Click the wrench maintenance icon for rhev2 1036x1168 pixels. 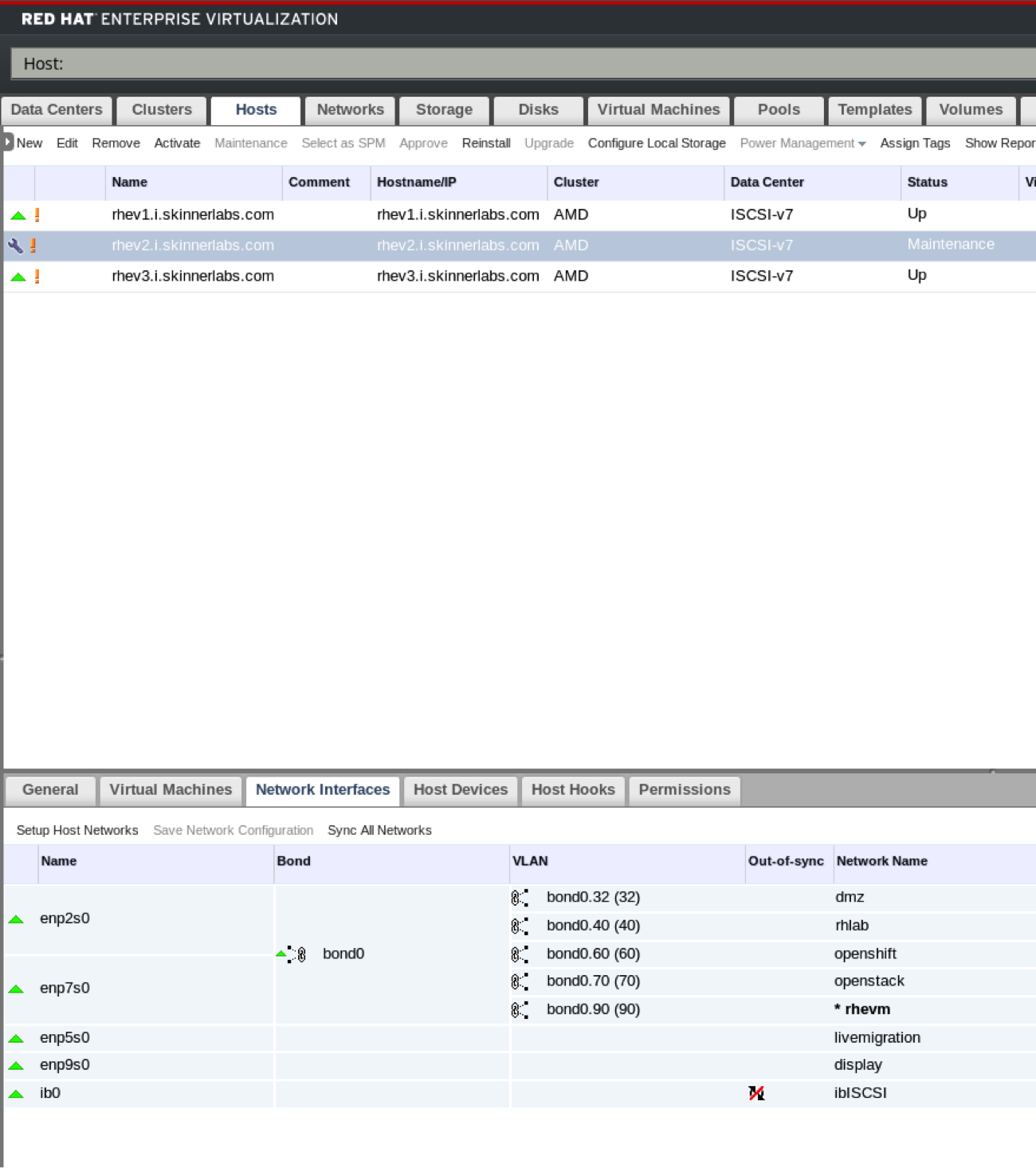[x=15, y=246]
